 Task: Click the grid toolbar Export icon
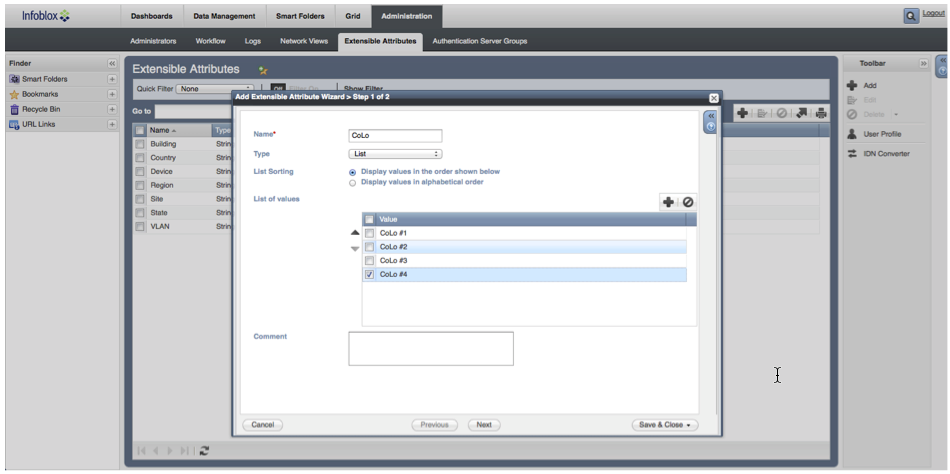(x=801, y=113)
